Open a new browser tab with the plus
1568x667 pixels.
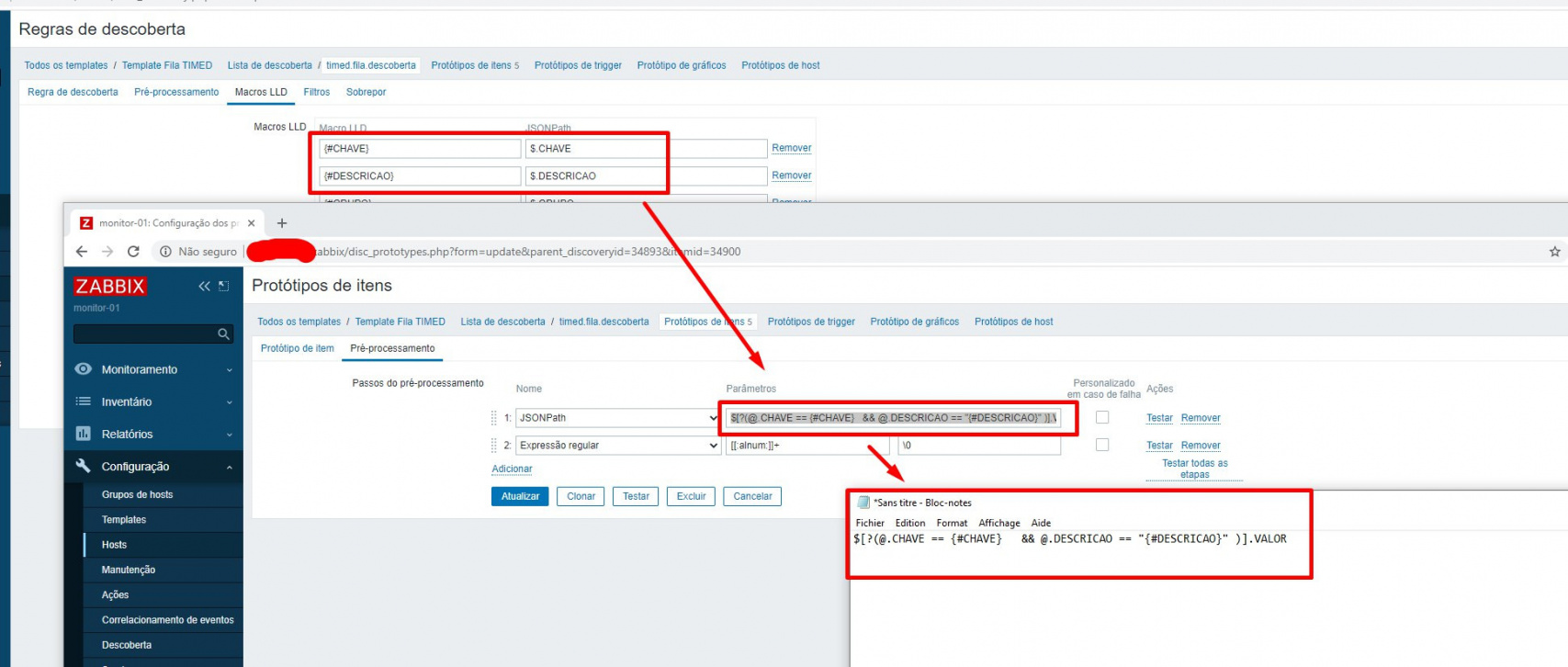(282, 223)
